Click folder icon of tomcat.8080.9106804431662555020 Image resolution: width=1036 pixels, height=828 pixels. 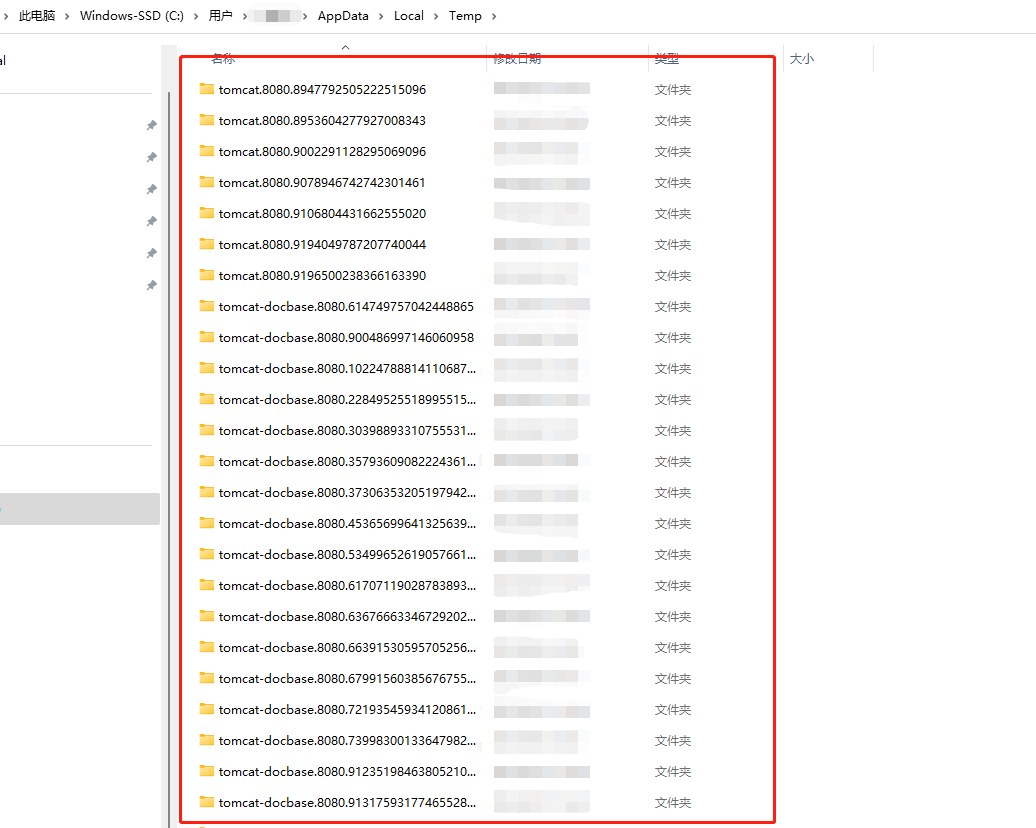(x=207, y=213)
